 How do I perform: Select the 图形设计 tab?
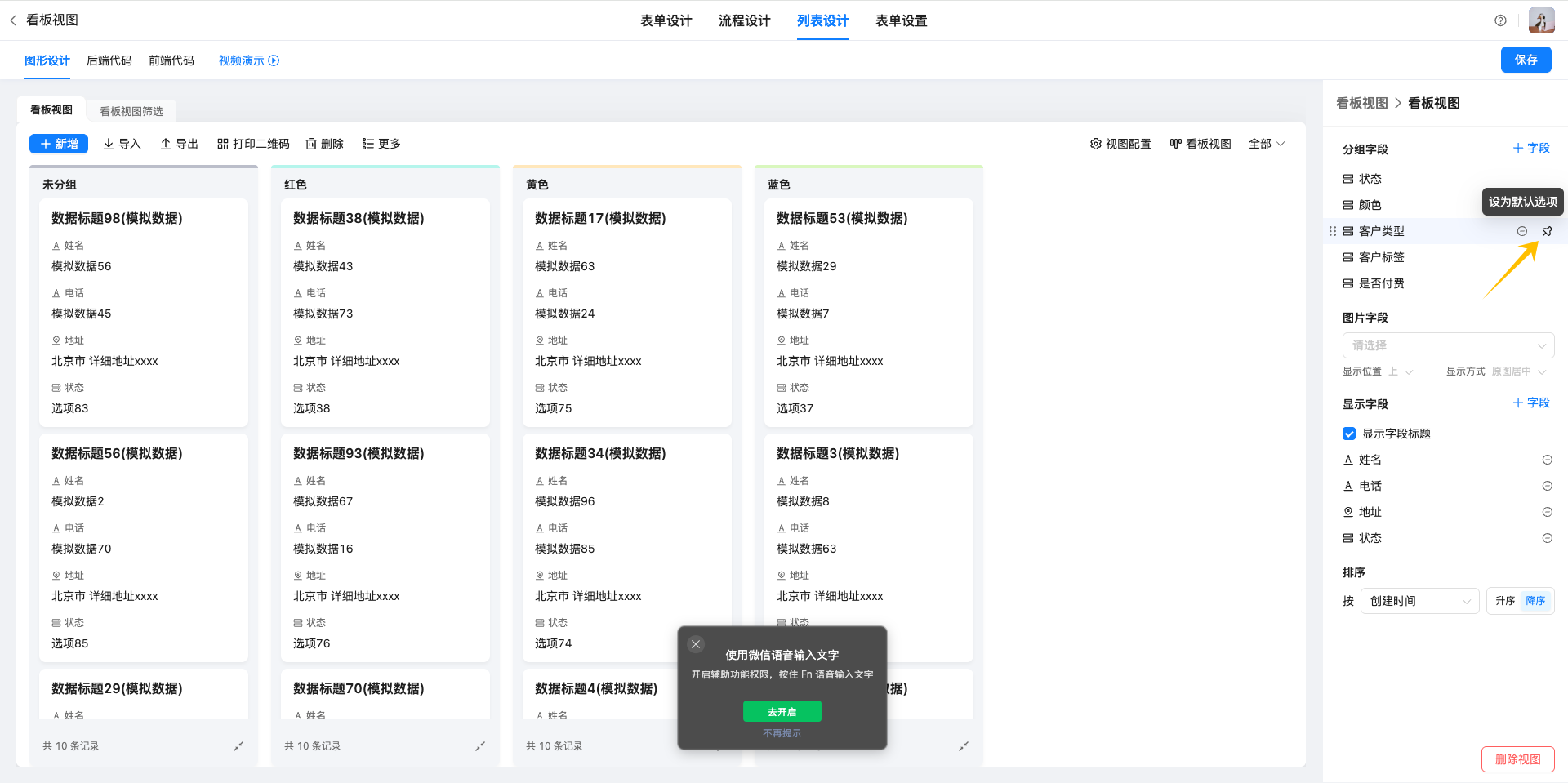(x=47, y=60)
